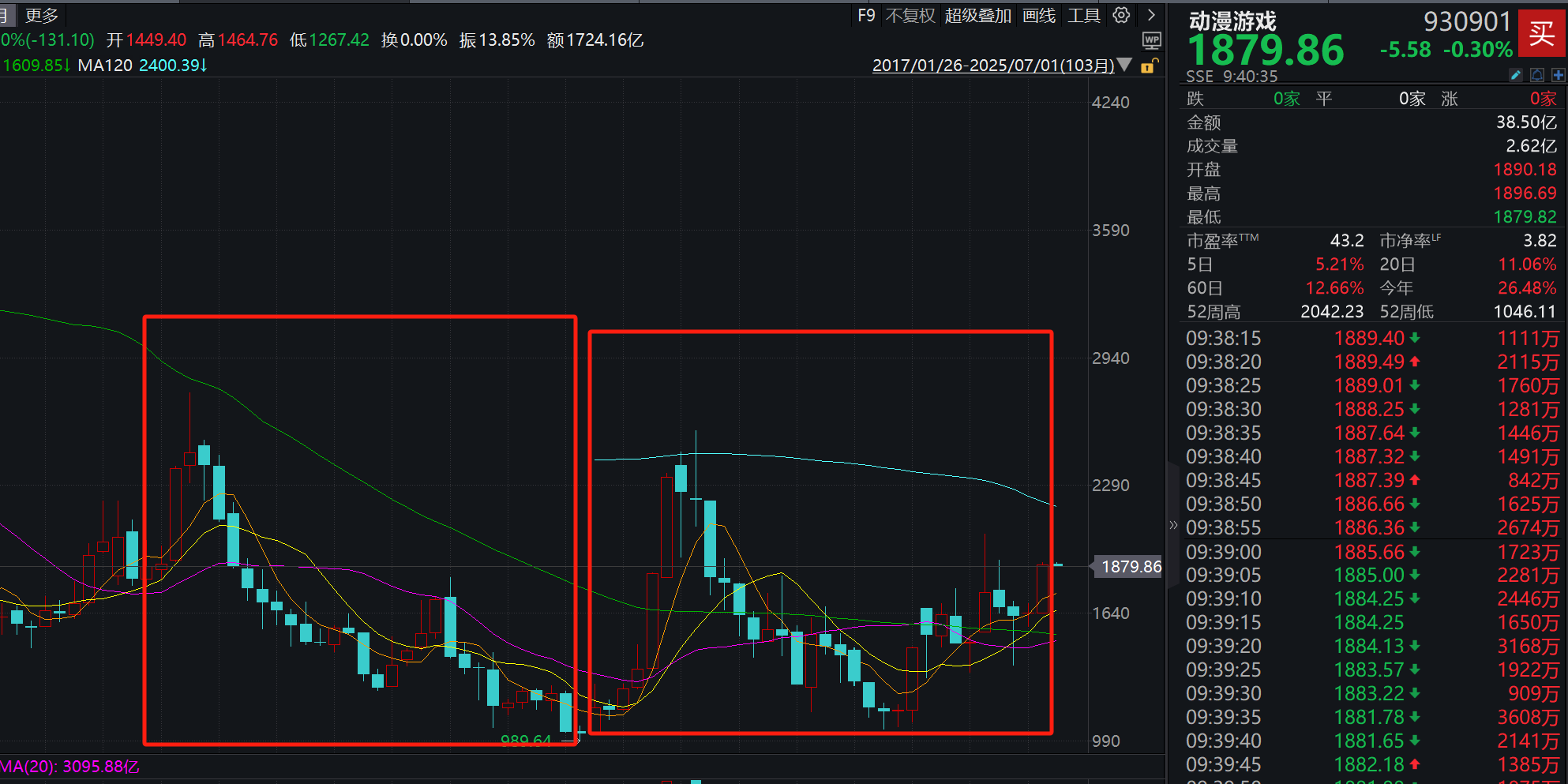Toggle 不复权 price adjustment mode
1568x784 pixels.
pos(910,16)
